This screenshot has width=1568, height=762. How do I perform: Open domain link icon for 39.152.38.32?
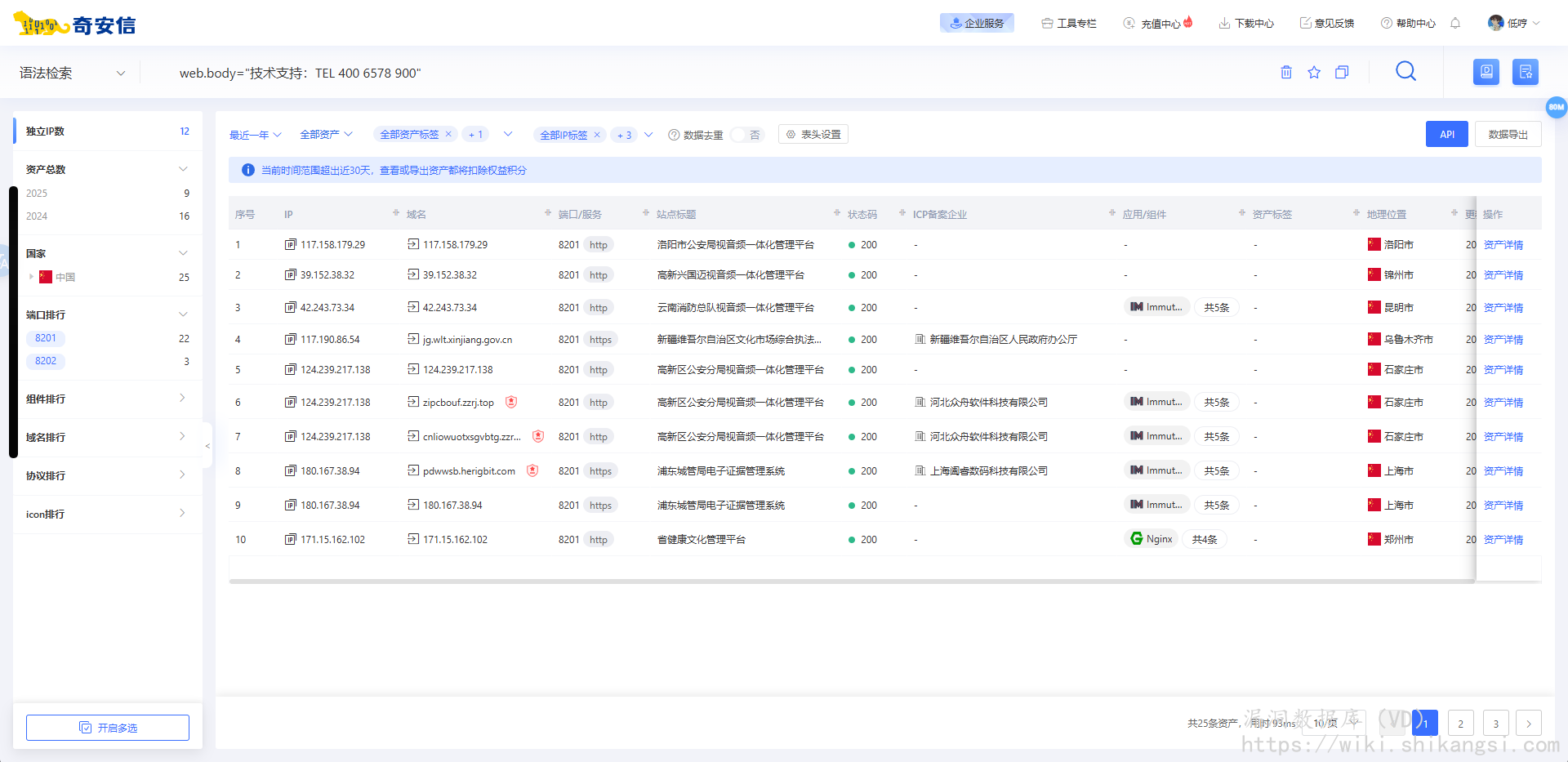pos(413,274)
